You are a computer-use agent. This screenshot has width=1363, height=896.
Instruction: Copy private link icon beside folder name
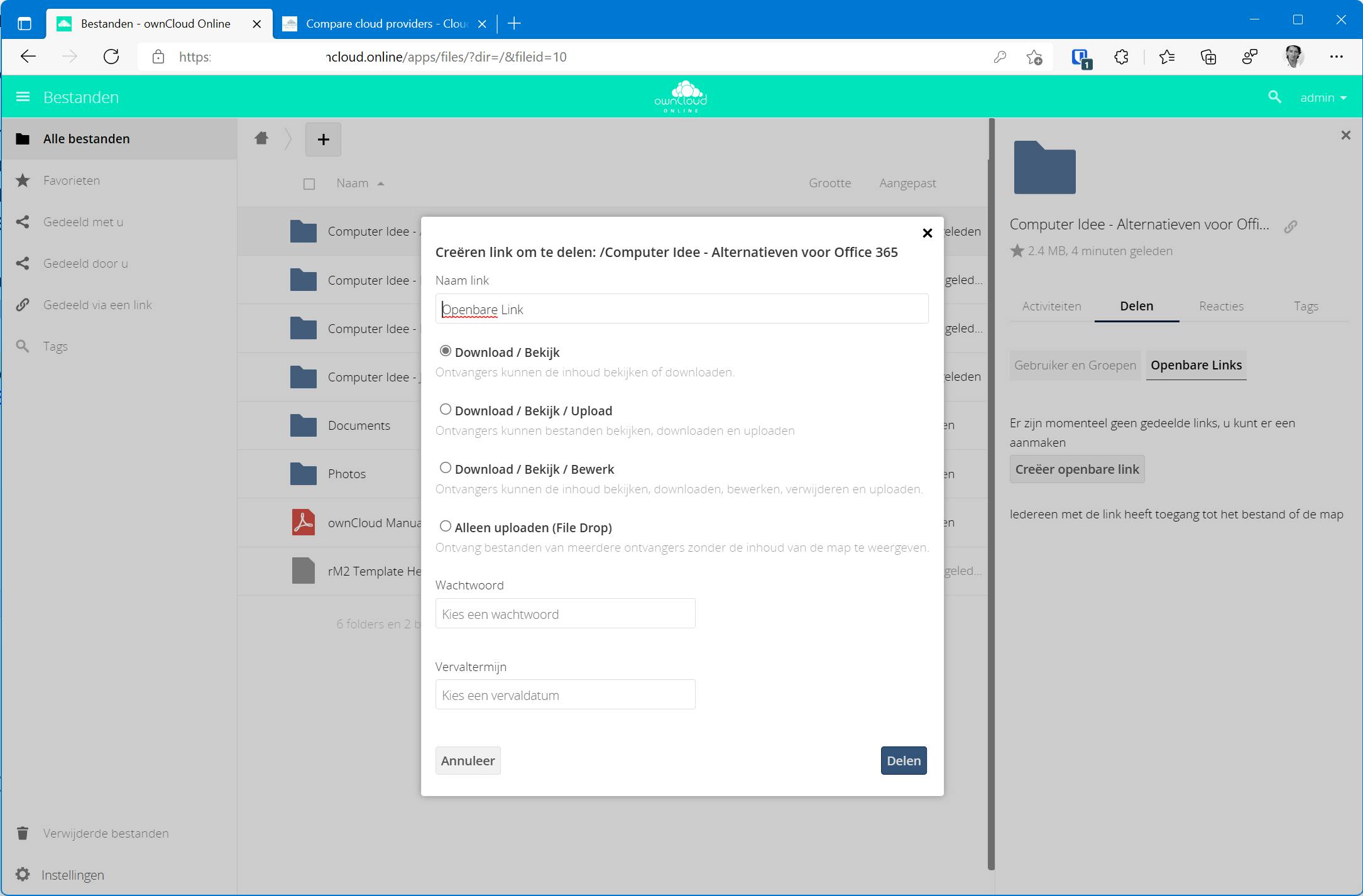pos(1290,227)
